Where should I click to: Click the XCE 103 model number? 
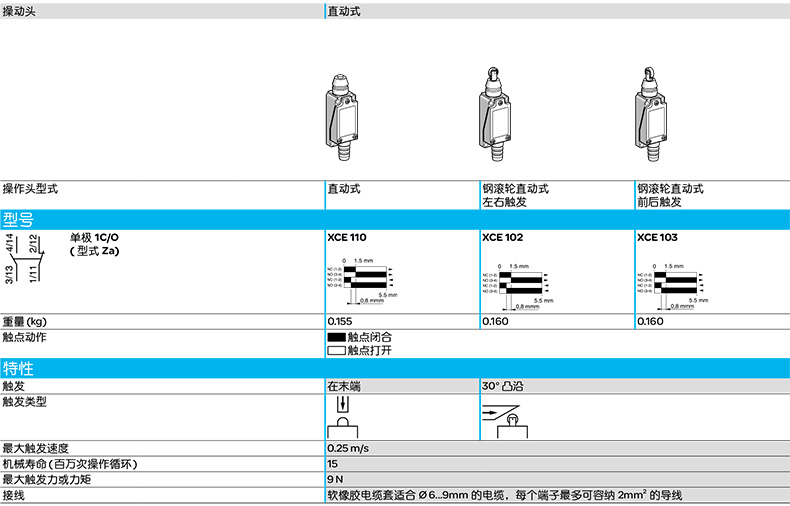(x=657, y=238)
